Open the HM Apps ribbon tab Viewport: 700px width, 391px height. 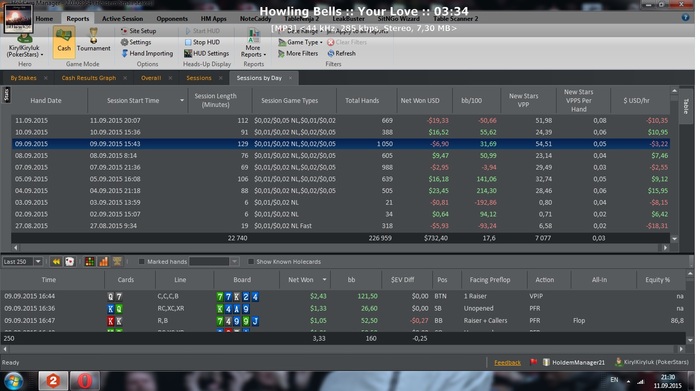(x=213, y=19)
